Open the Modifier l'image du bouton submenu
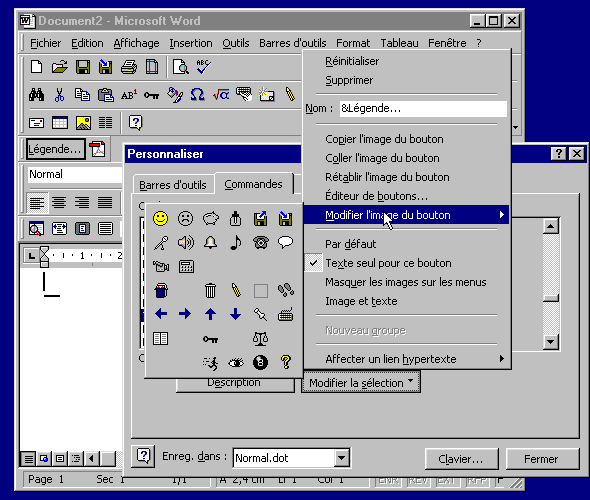The height and width of the screenshot is (500, 590). click(406, 215)
